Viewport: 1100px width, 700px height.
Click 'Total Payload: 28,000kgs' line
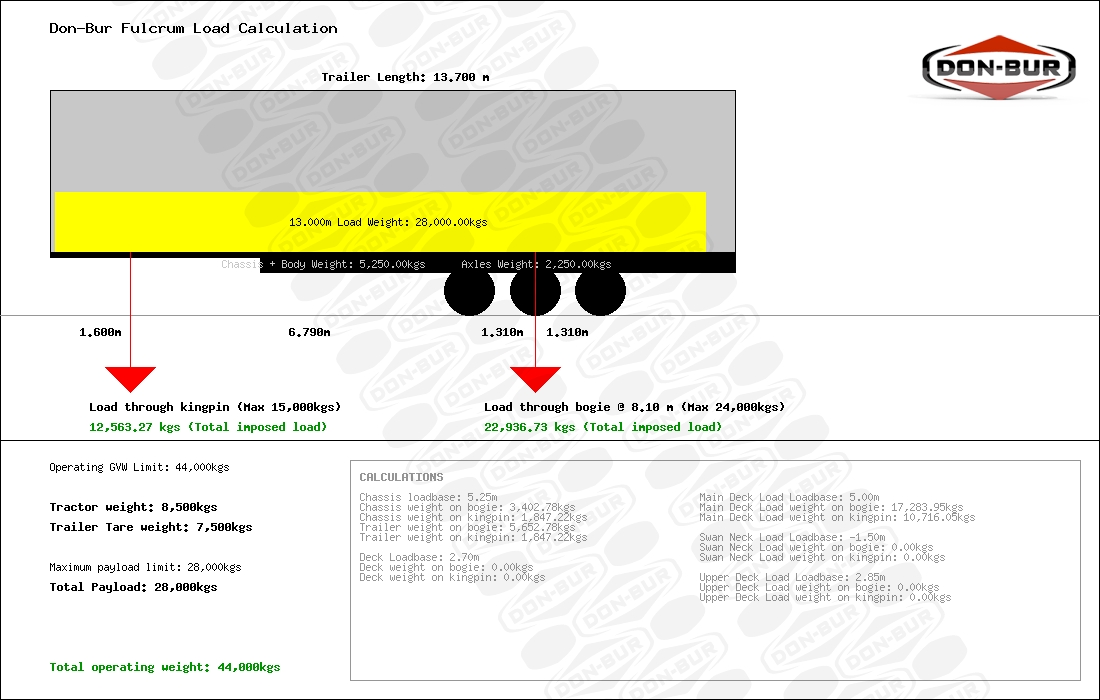coord(133,587)
